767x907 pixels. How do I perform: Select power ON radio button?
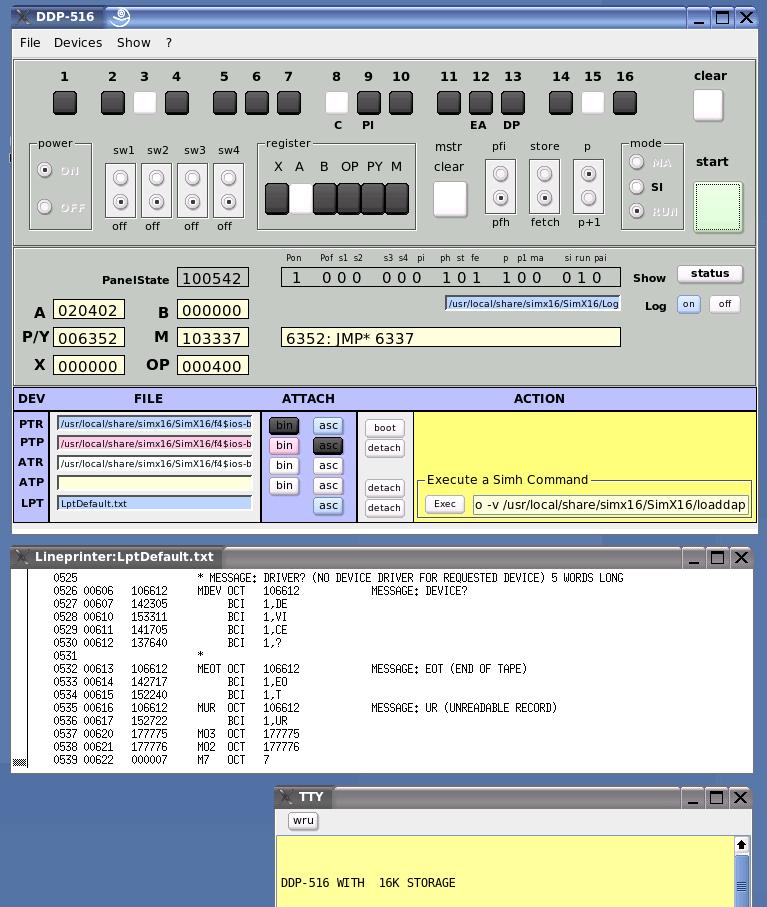coord(45,170)
